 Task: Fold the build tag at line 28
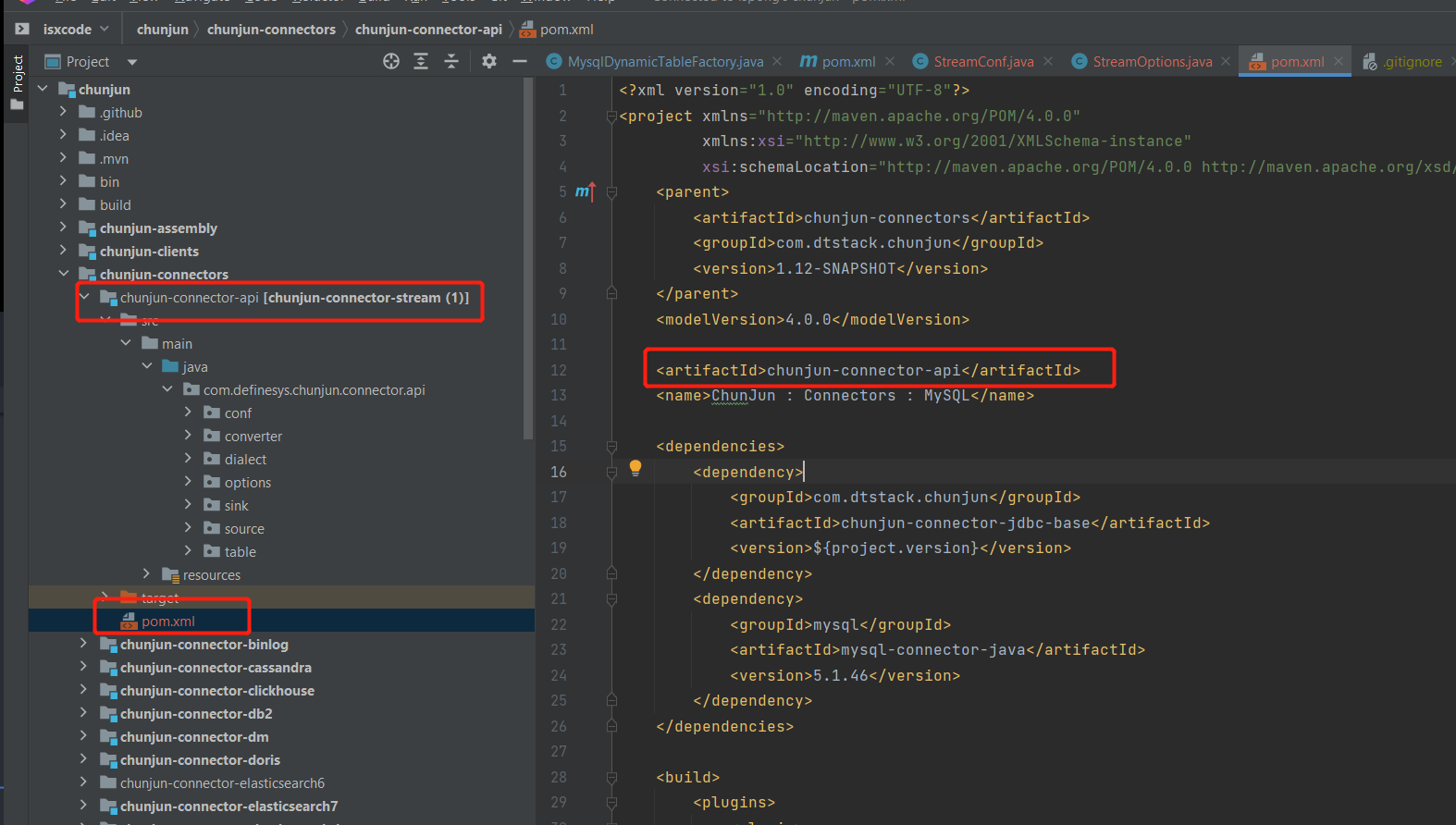pyautogui.click(x=611, y=778)
